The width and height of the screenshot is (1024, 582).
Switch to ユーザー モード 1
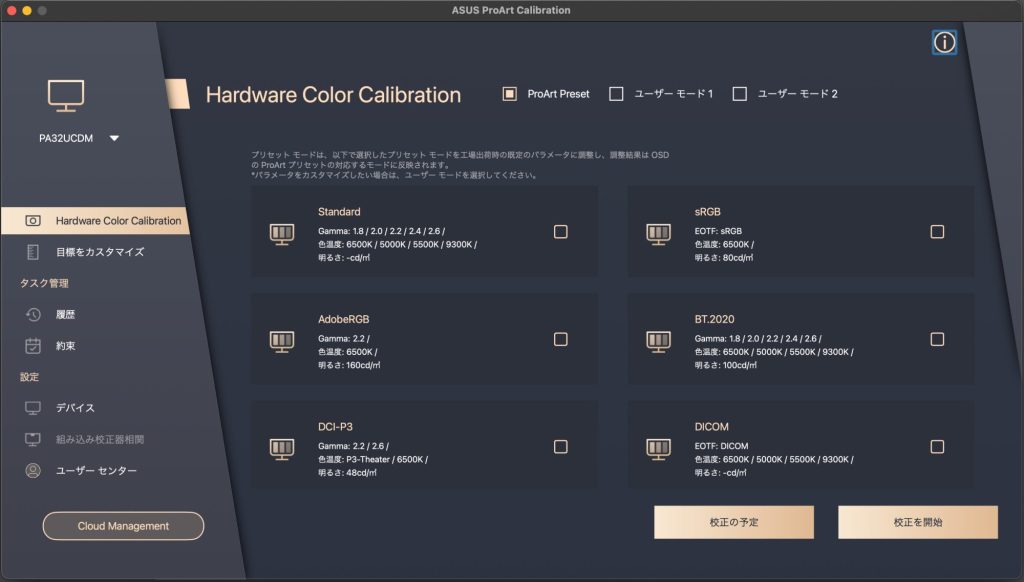pyautogui.click(x=616, y=94)
